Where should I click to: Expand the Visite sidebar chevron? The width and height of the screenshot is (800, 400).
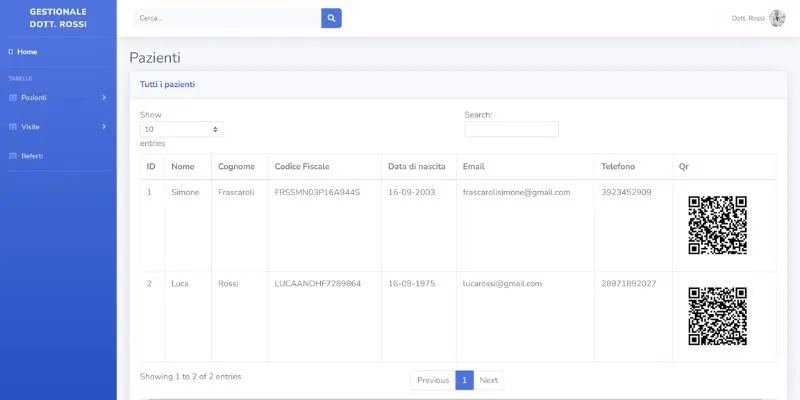tap(104, 127)
